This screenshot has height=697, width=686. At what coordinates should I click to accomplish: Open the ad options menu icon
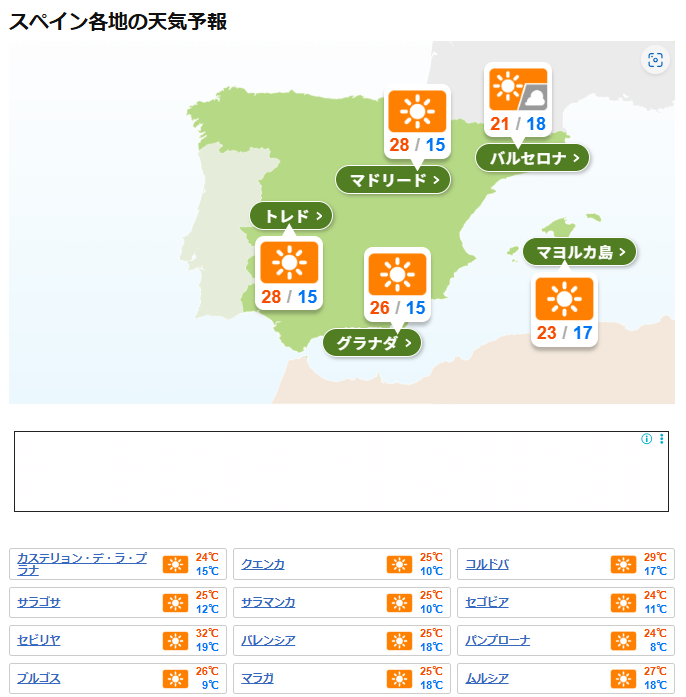[x=661, y=439]
